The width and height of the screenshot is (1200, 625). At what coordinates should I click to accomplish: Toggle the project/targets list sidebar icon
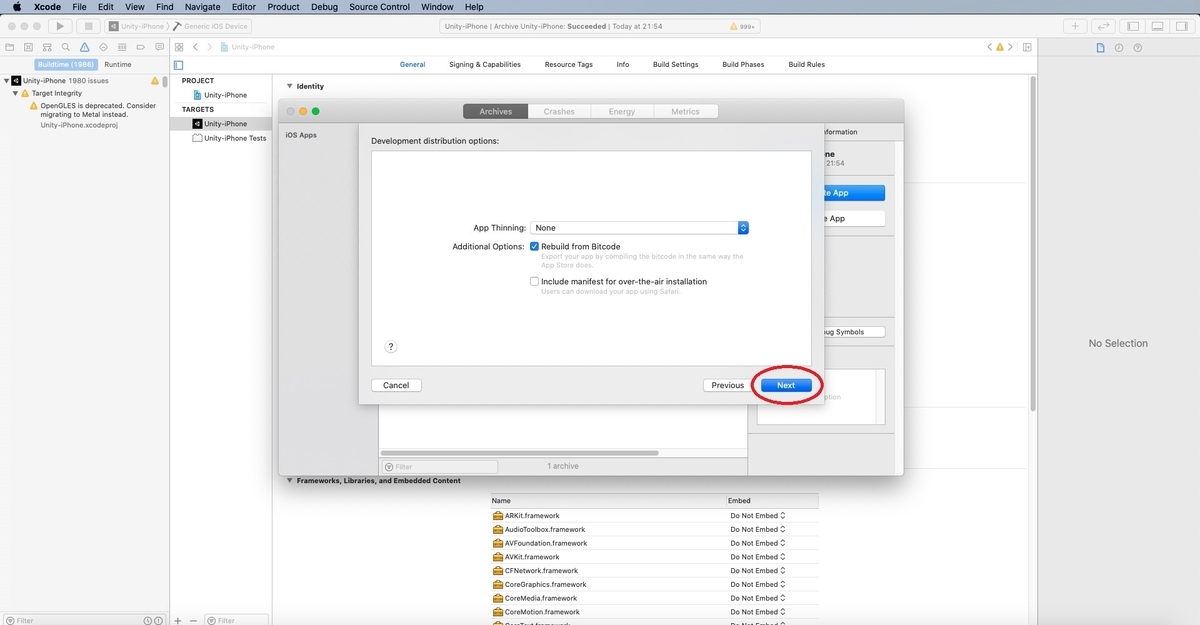[x=179, y=65]
